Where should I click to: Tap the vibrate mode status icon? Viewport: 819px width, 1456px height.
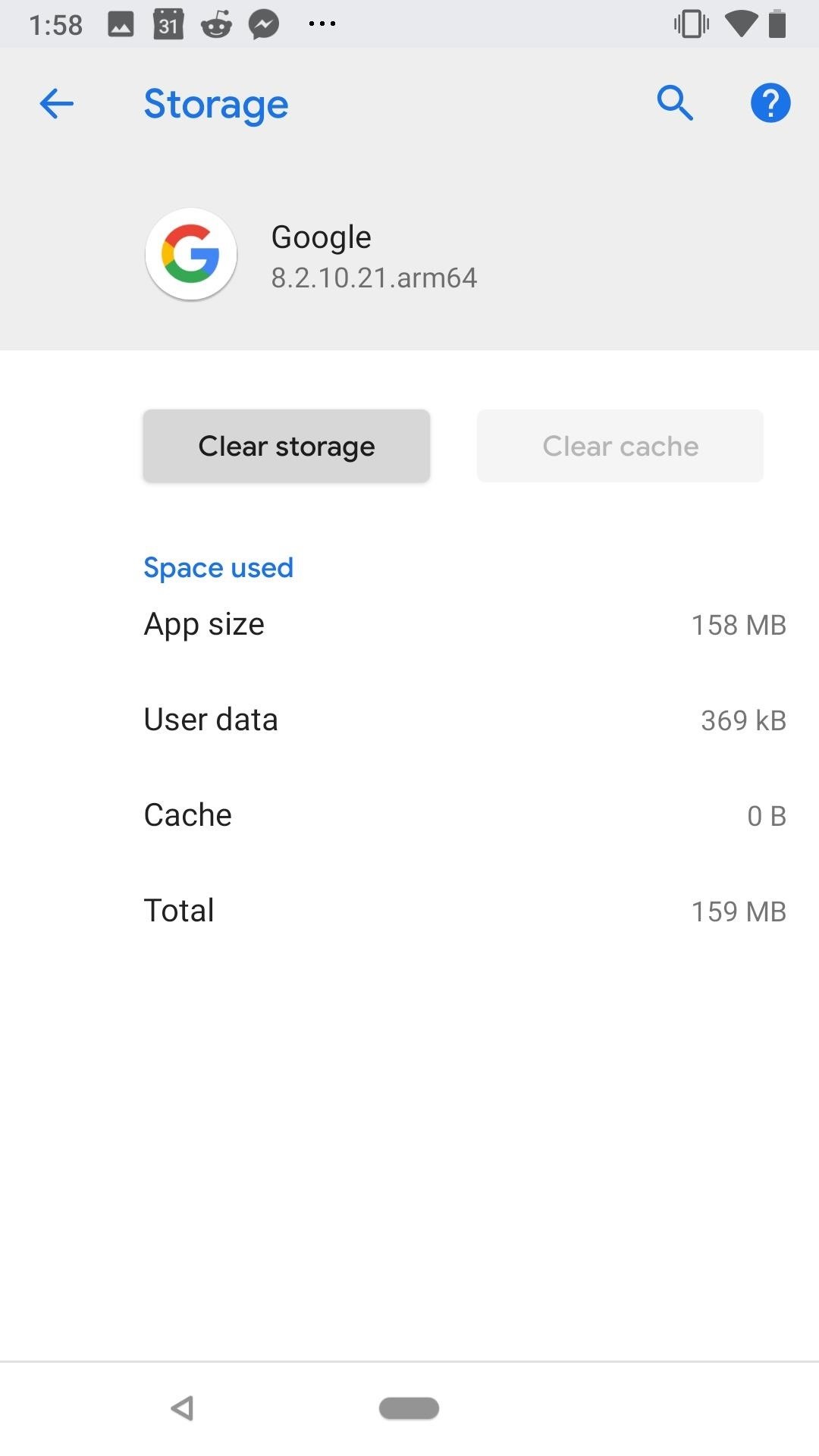692,24
